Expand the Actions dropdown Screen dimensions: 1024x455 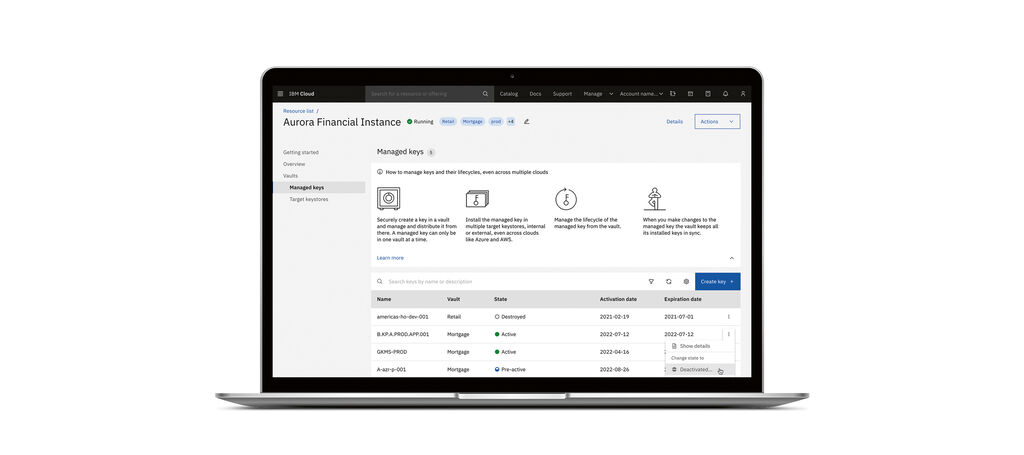click(717, 122)
